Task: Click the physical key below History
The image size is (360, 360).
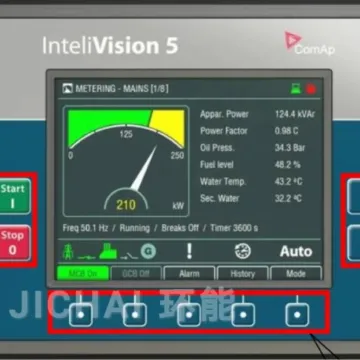Action: pos(243,315)
